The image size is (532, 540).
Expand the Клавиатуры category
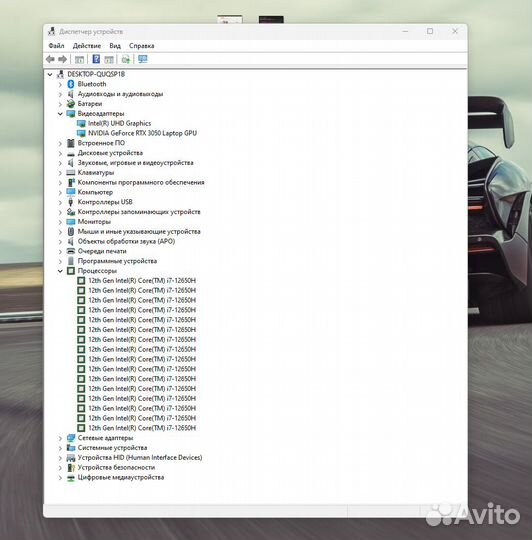[60, 173]
